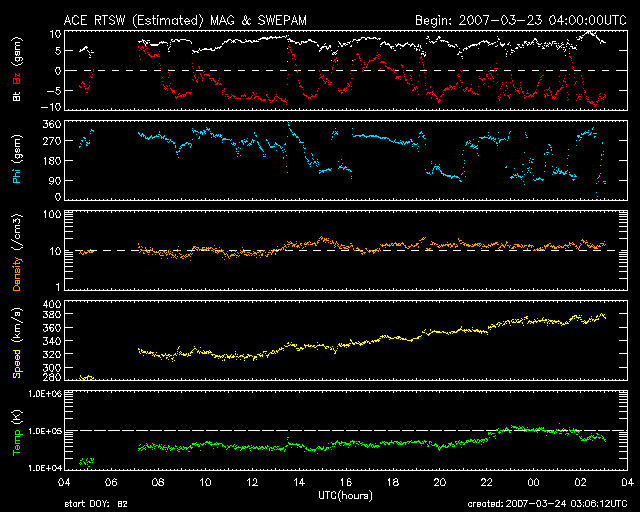
Task: Select the orange Density (/cm3) axis label
Action: pyautogui.click(x=17, y=252)
